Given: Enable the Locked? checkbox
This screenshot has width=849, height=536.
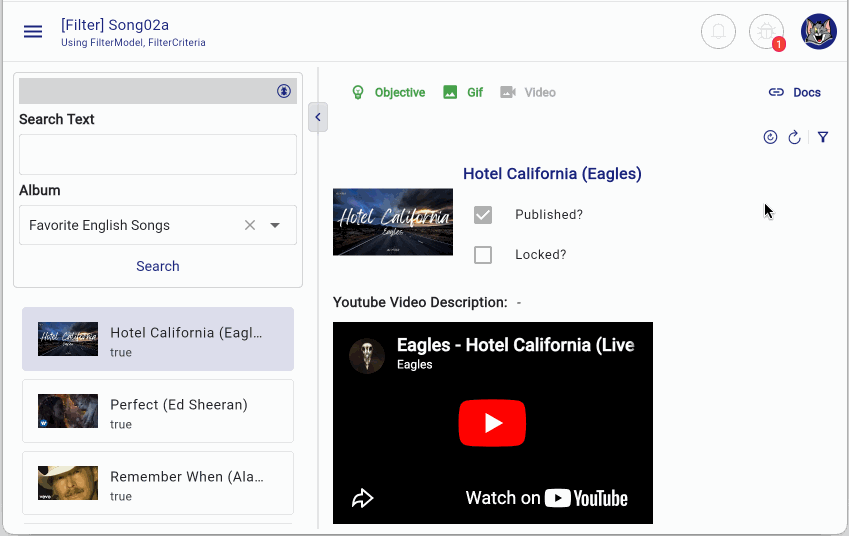Looking at the screenshot, I should [x=483, y=255].
